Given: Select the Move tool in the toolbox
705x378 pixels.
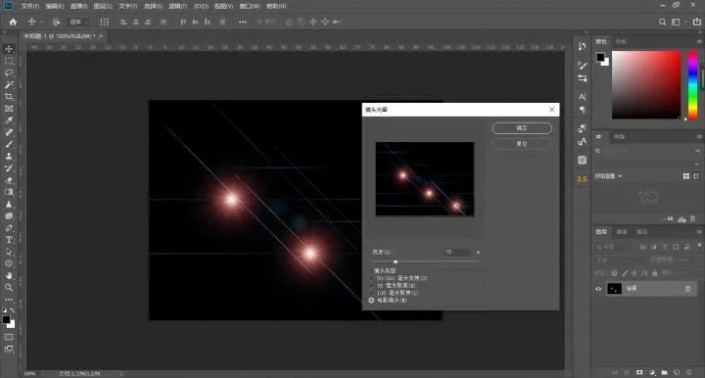Looking at the screenshot, I should point(9,49).
